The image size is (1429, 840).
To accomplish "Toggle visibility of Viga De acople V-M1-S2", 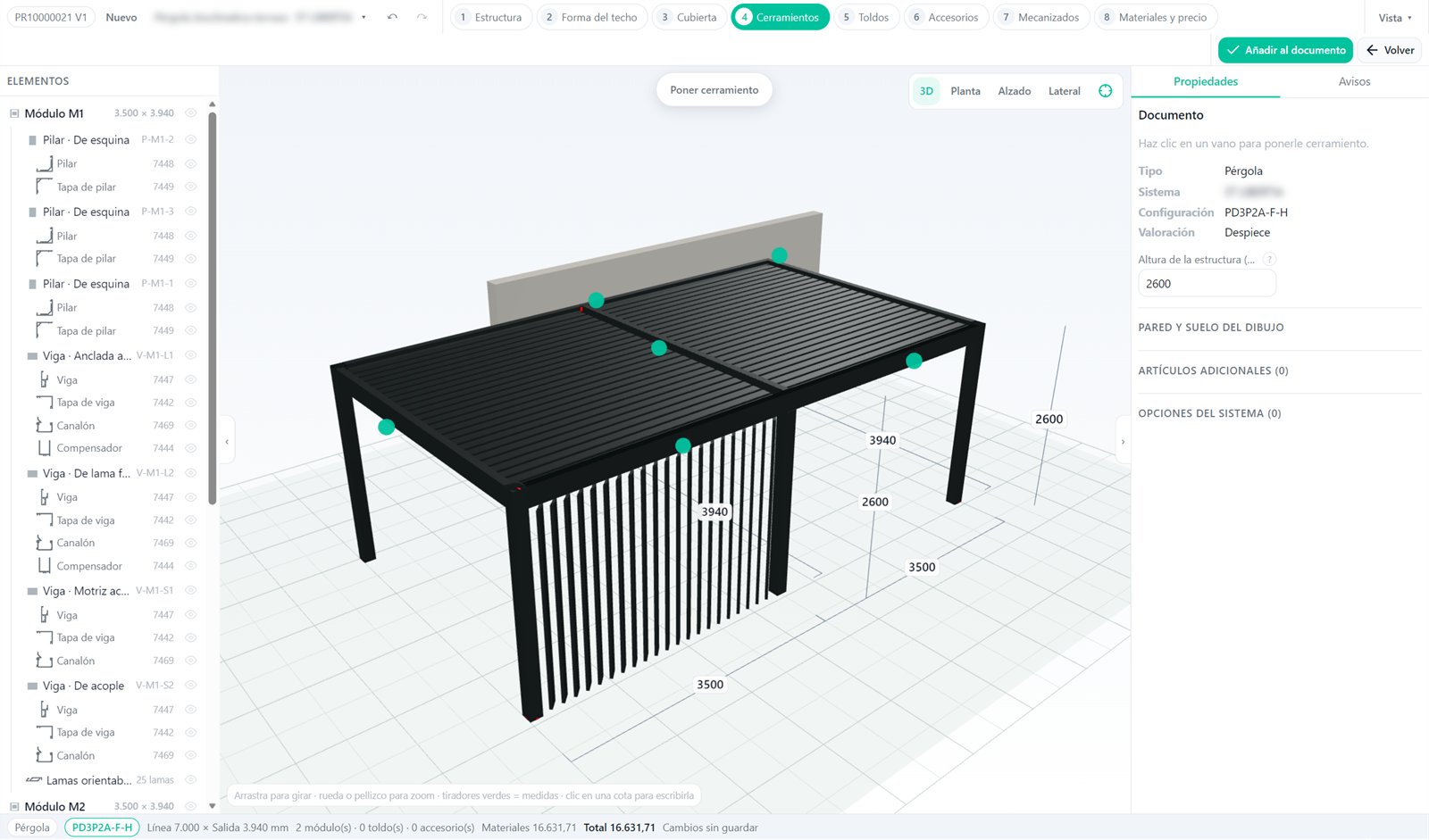I will (190, 685).
